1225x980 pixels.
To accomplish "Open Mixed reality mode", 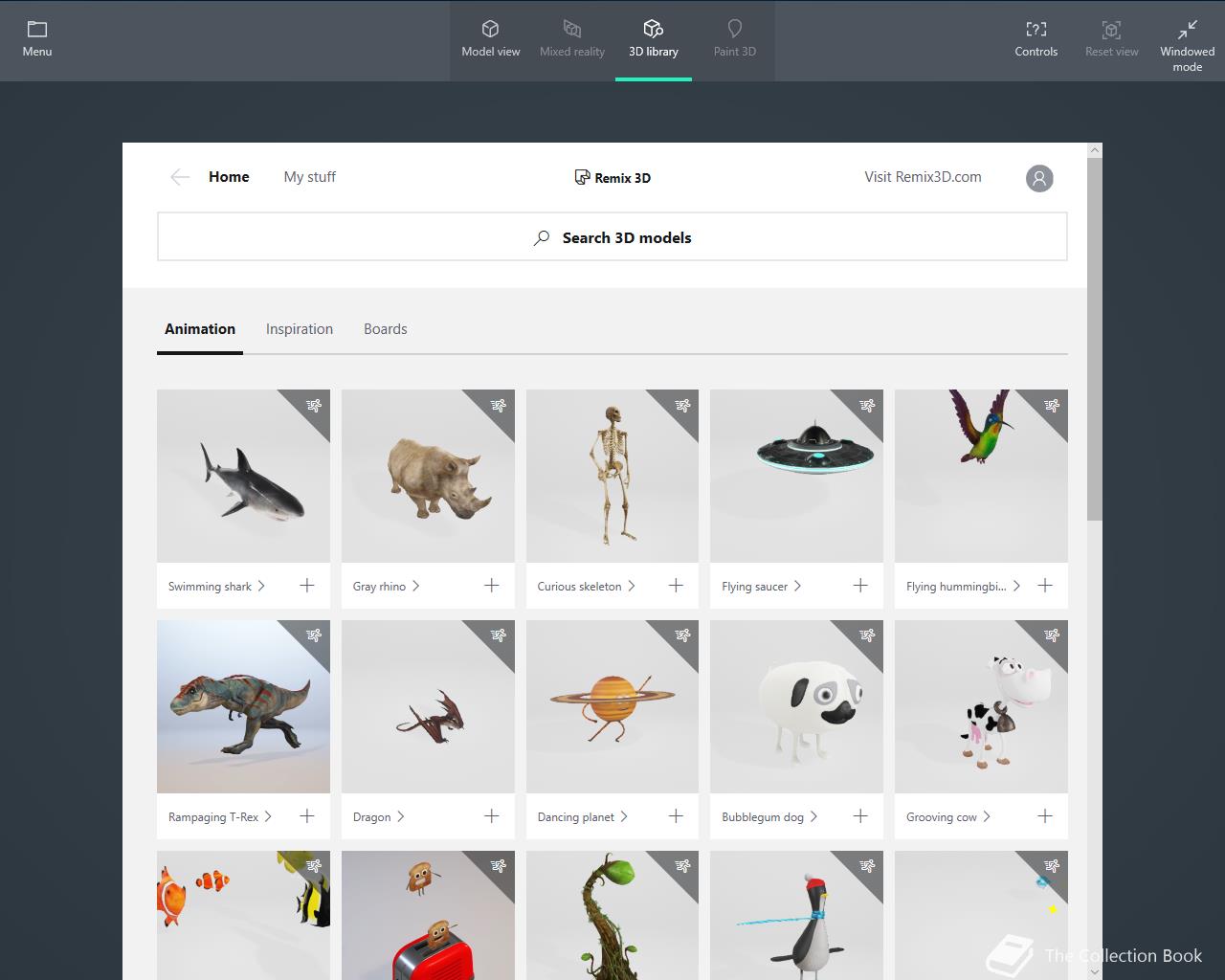I will tap(572, 40).
